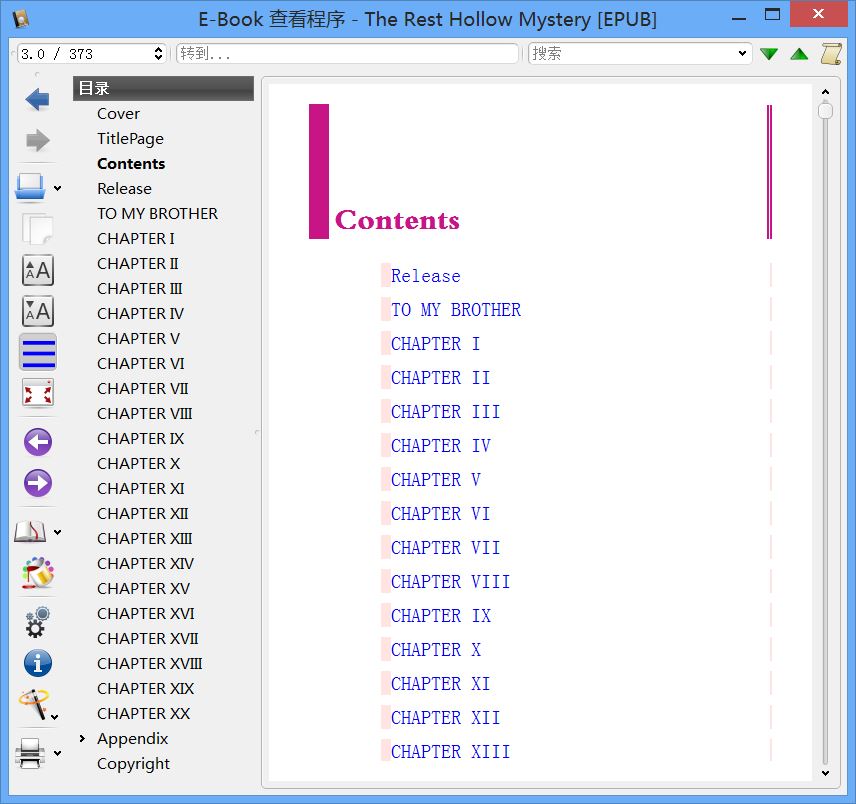
Task: Toggle the Table of Contents panel button
Action: point(37,352)
